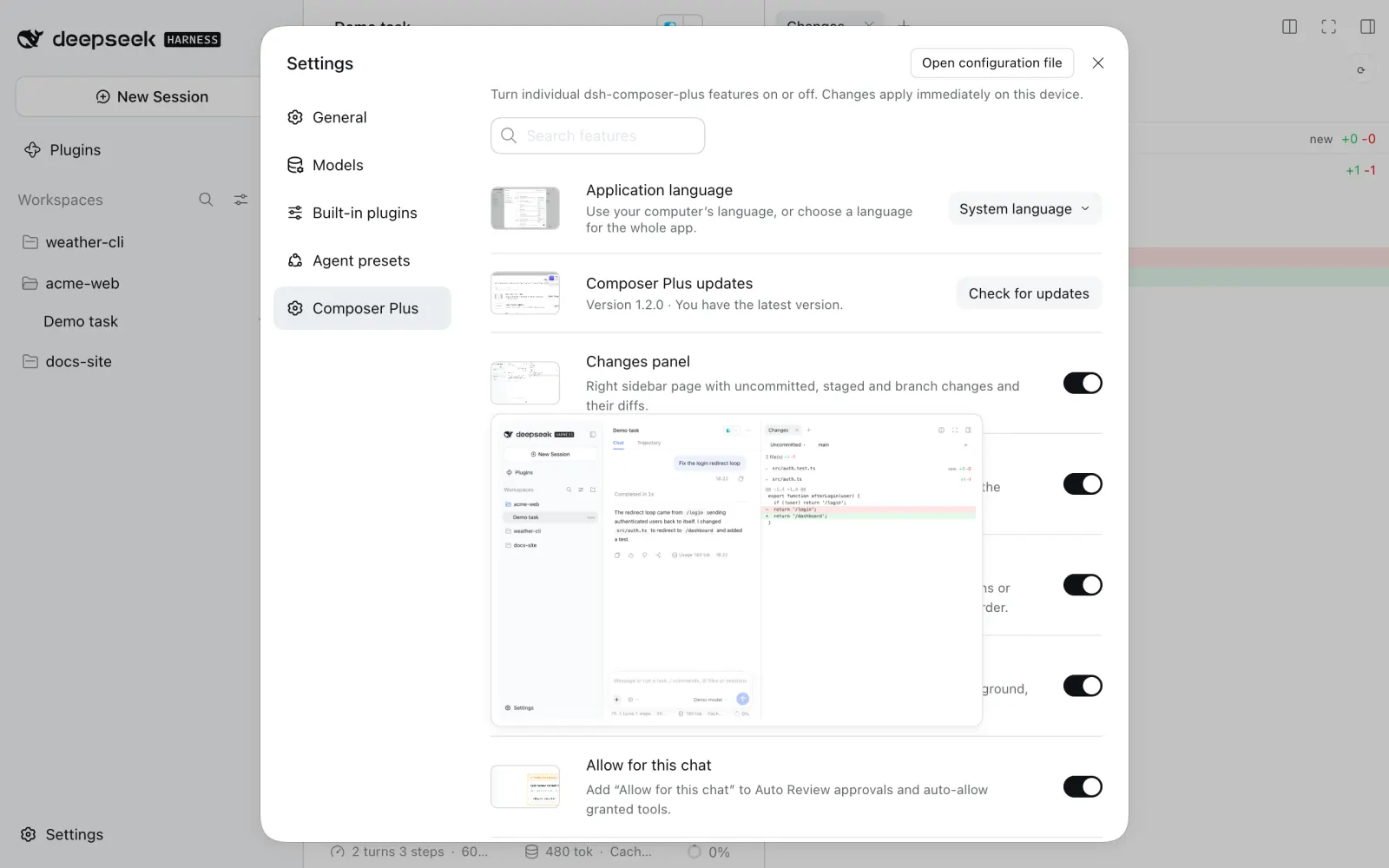Close the Settings dialog
1389x868 pixels.
coord(1098,62)
